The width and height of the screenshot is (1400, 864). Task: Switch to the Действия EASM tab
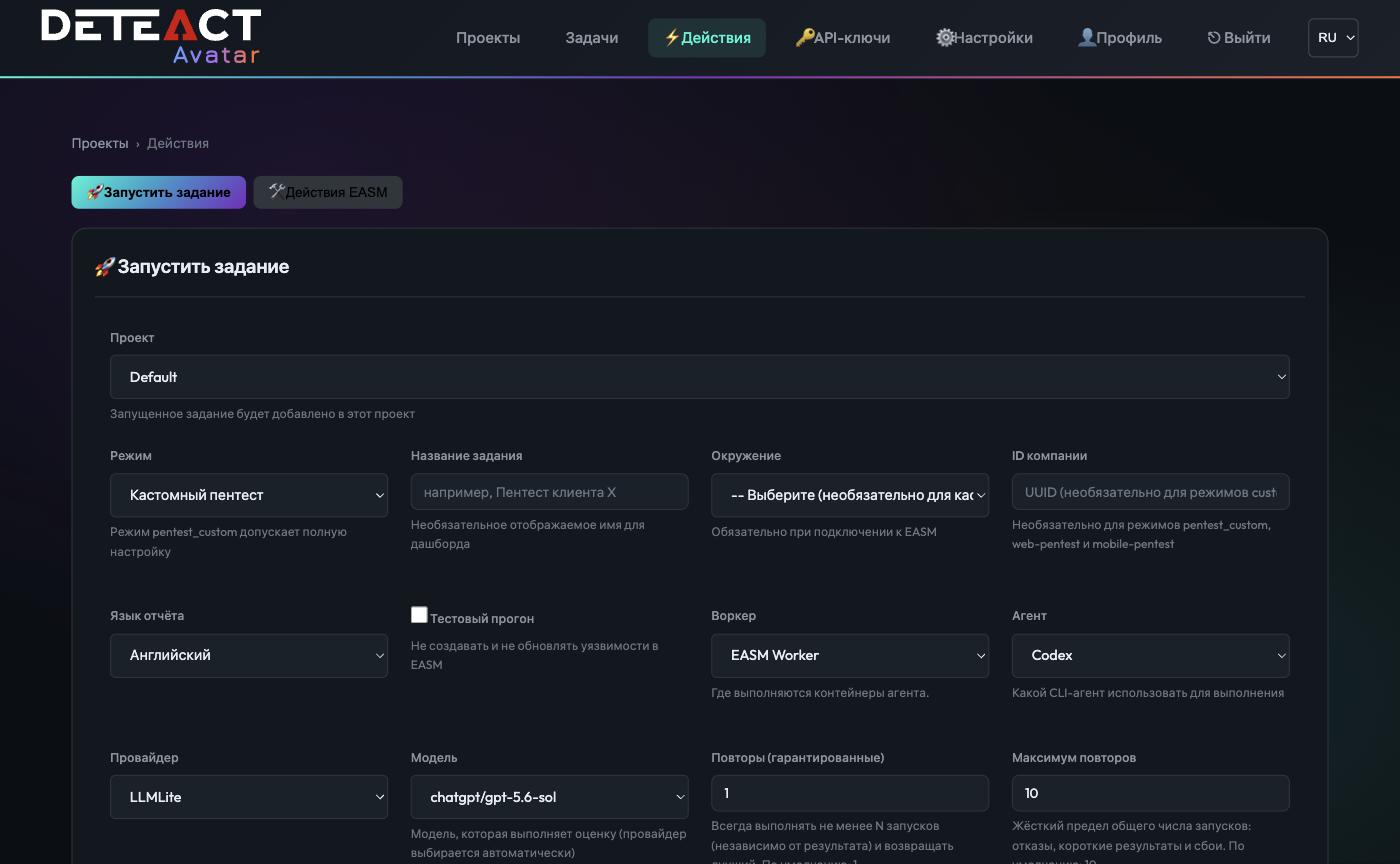pyautogui.click(x=328, y=192)
